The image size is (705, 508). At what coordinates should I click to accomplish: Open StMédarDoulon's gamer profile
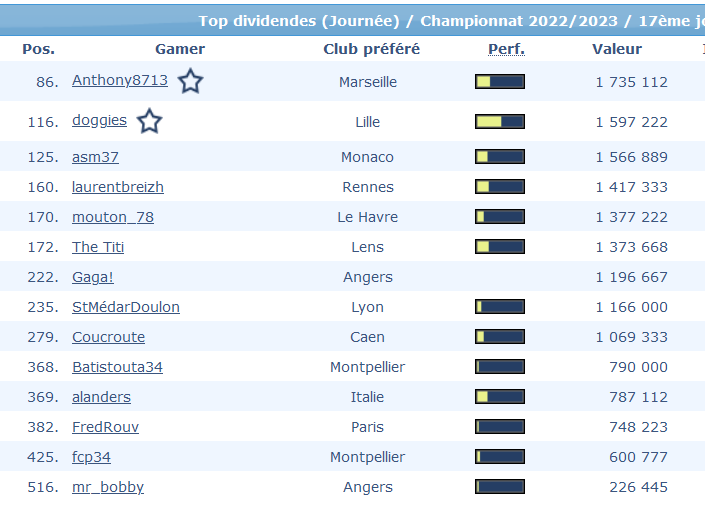(126, 307)
